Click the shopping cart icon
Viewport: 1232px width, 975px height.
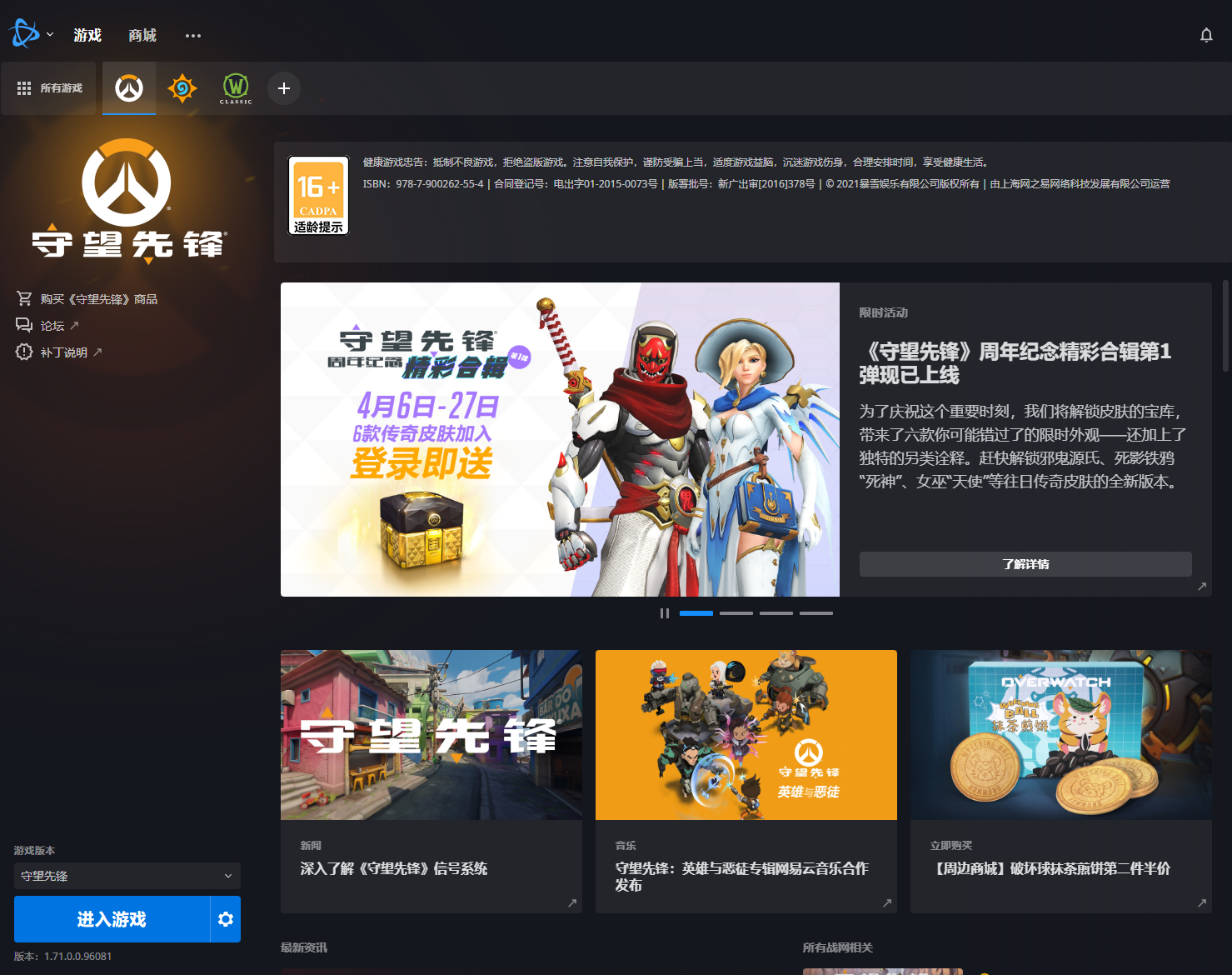pyautogui.click(x=24, y=298)
